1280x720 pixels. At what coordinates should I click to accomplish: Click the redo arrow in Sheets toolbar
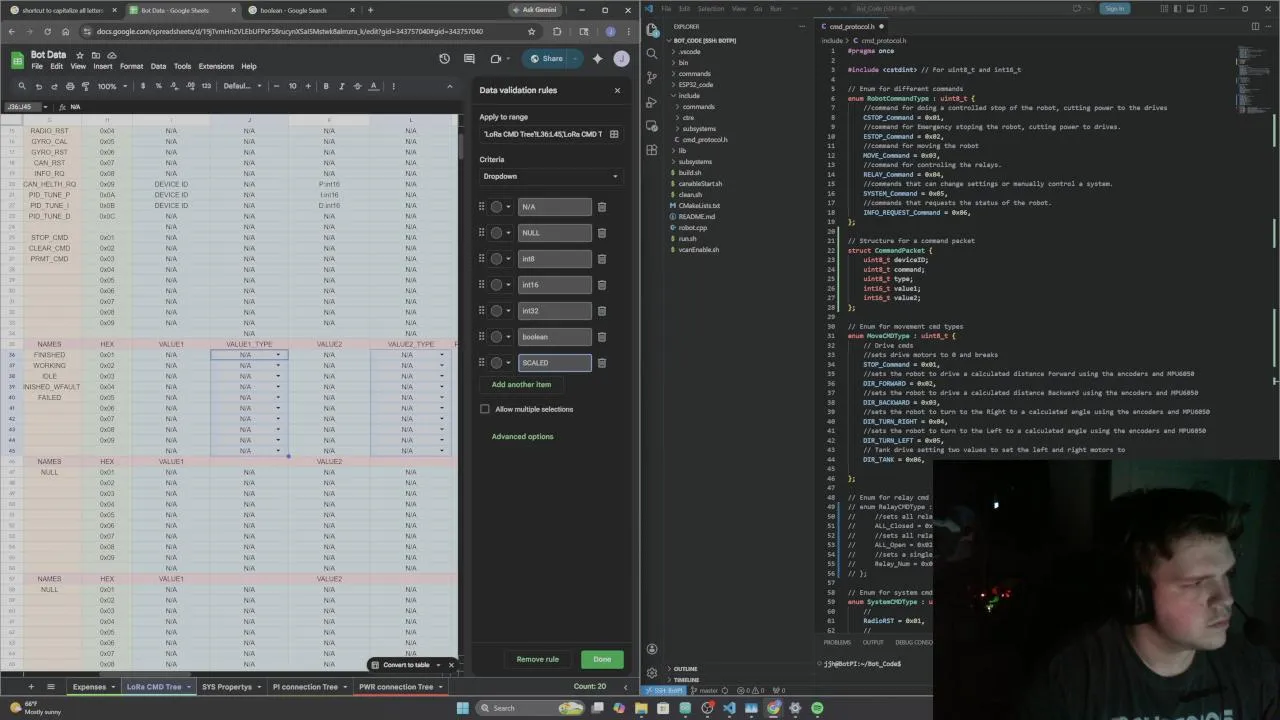click(54, 86)
